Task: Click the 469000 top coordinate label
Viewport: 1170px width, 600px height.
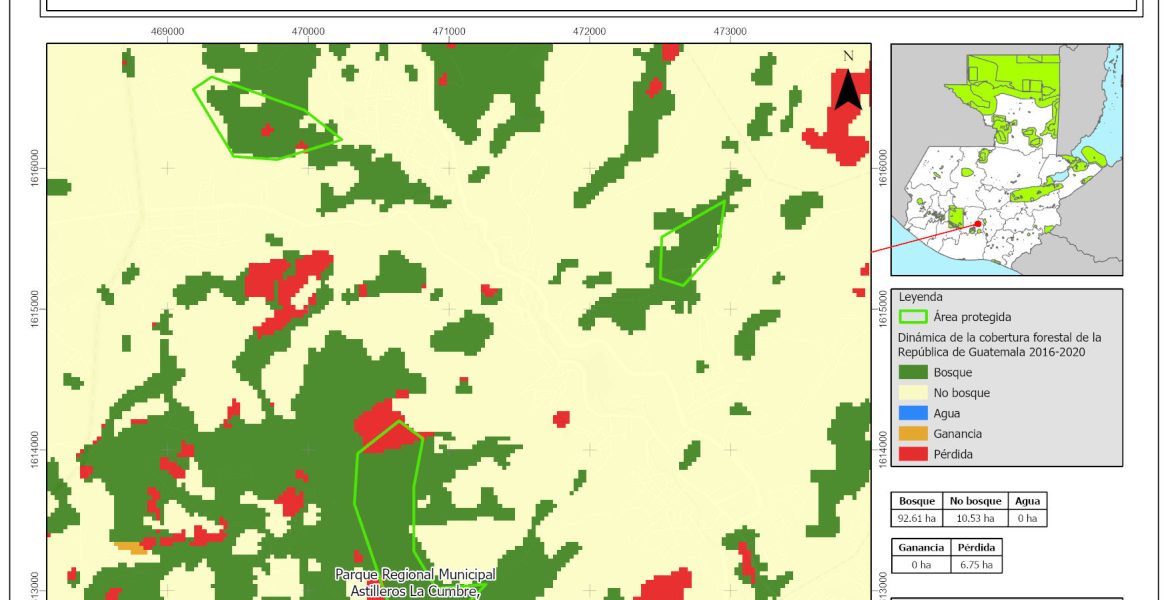Action: (x=167, y=32)
